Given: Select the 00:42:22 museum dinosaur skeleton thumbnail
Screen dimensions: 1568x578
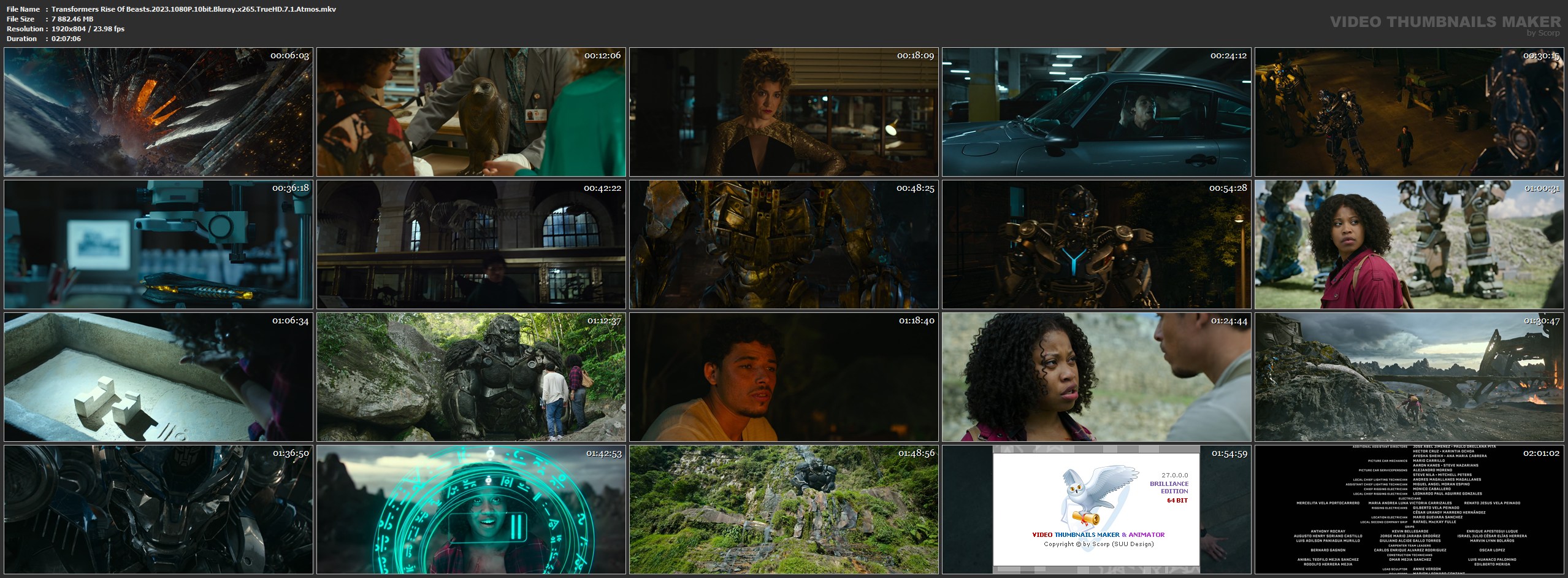Looking at the screenshot, I should [471, 245].
